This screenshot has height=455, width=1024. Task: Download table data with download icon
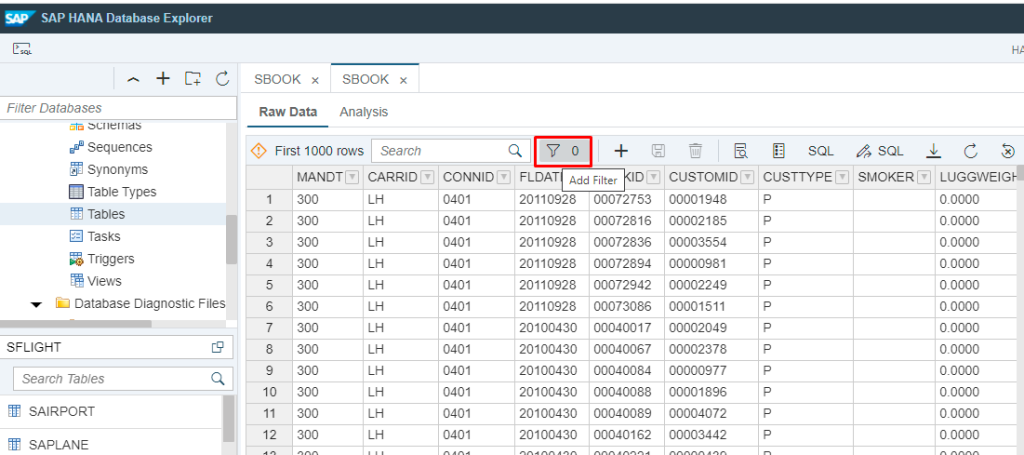pos(933,151)
